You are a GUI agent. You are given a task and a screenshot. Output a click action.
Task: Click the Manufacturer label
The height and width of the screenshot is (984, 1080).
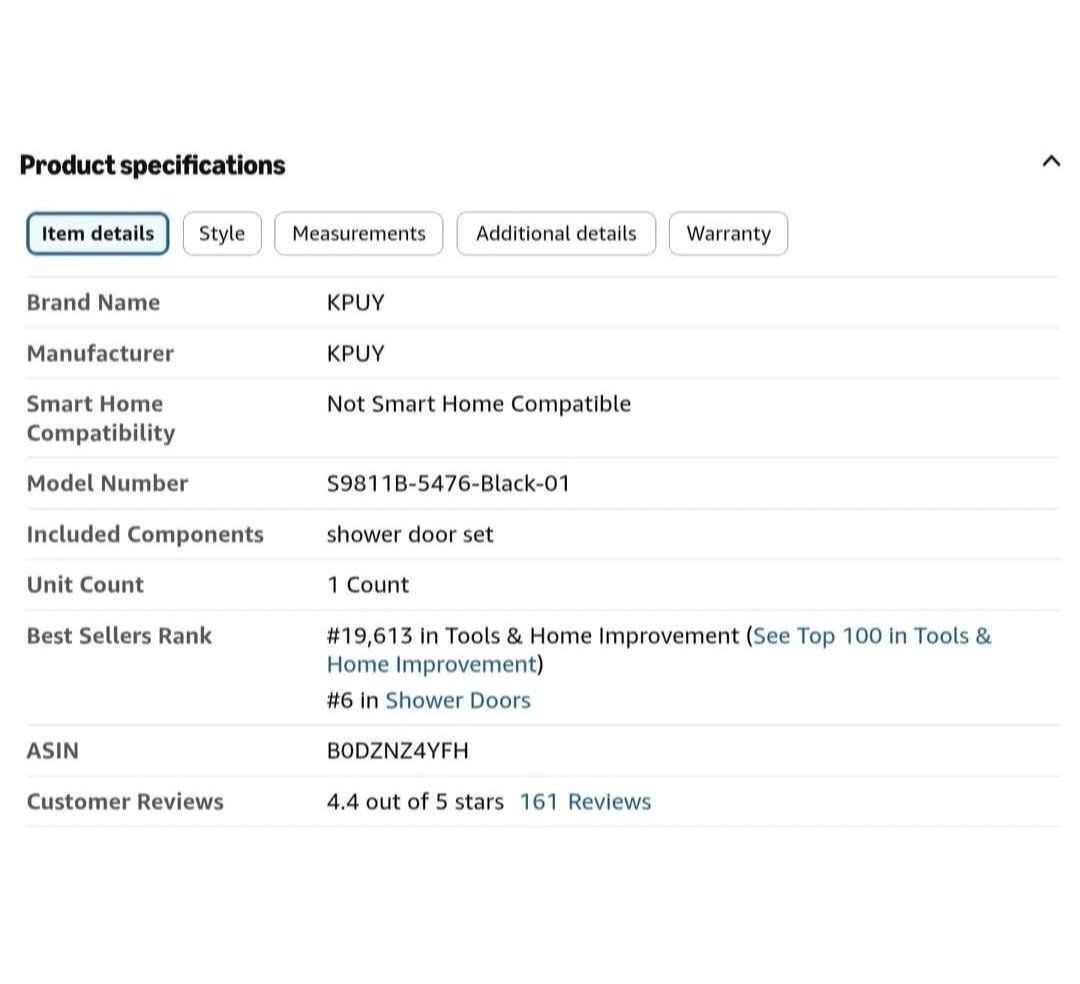(x=101, y=353)
